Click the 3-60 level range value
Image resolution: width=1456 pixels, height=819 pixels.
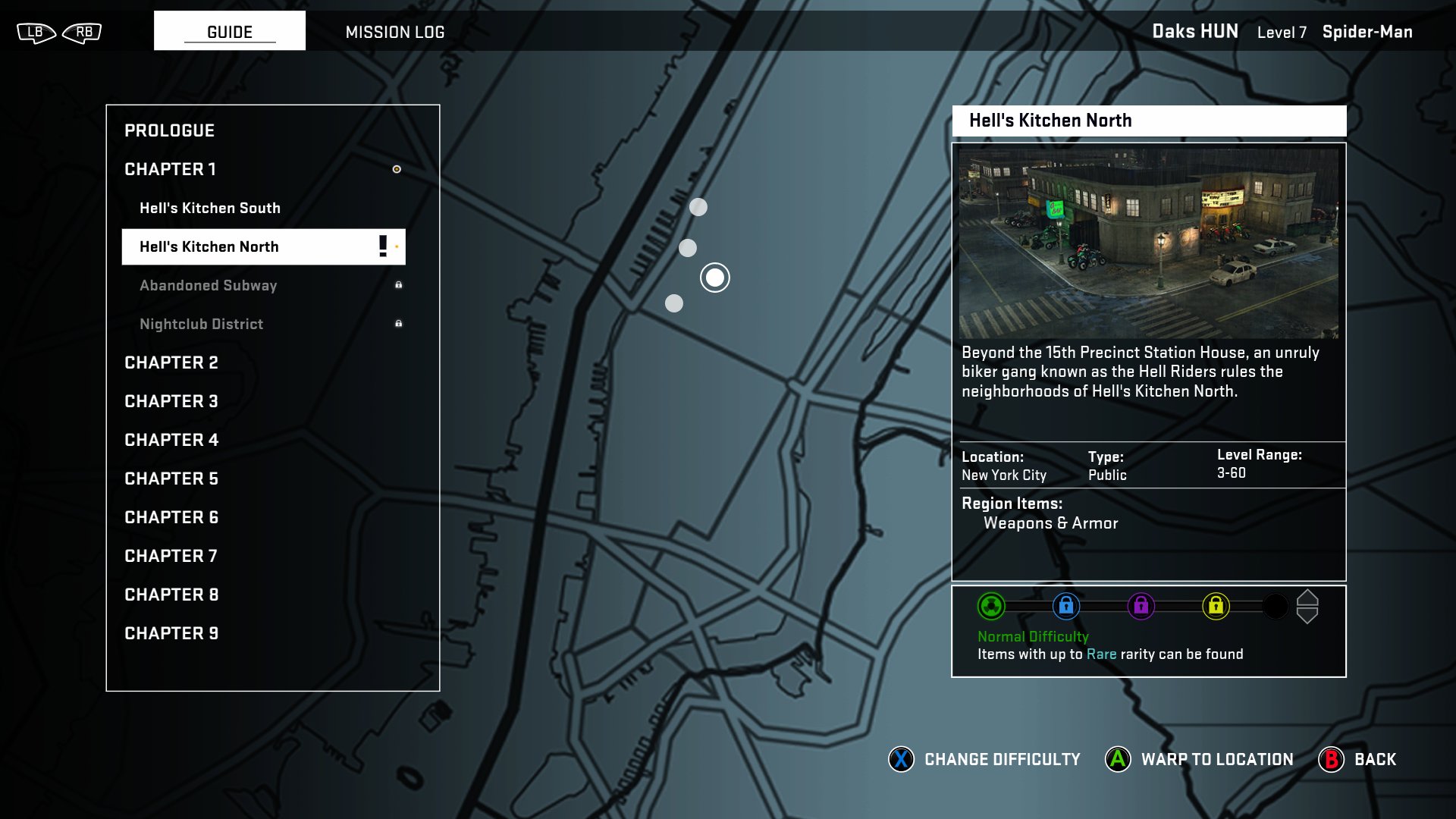pyautogui.click(x=1232, y=473)
